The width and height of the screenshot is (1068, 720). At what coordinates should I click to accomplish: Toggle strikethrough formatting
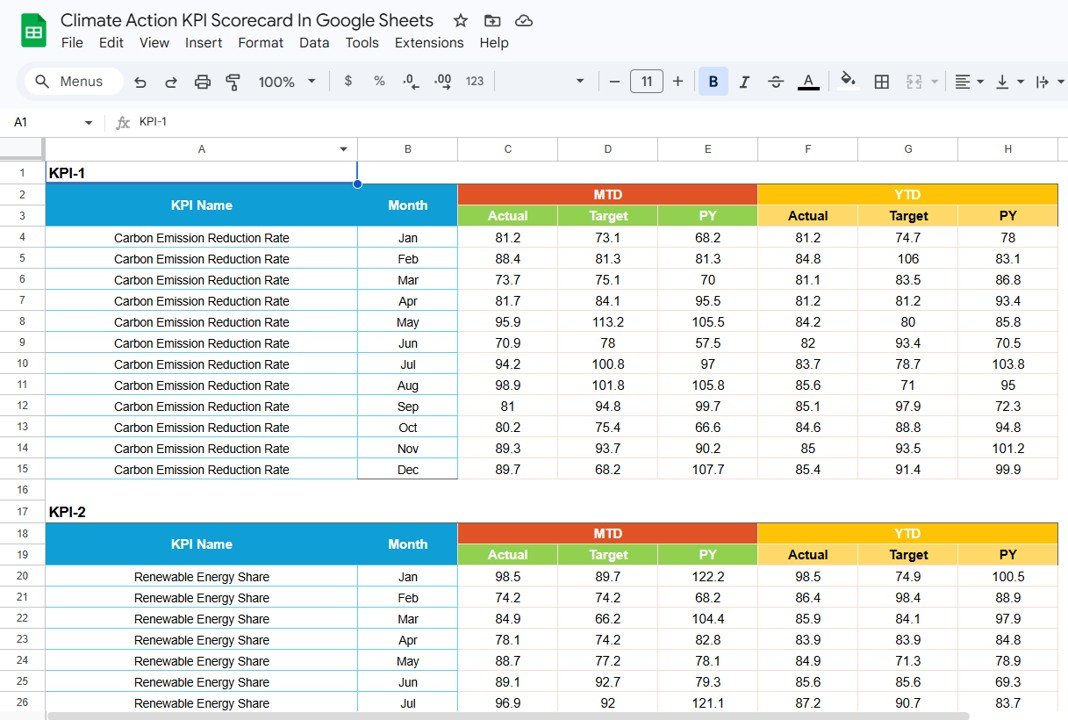(776, 81)
